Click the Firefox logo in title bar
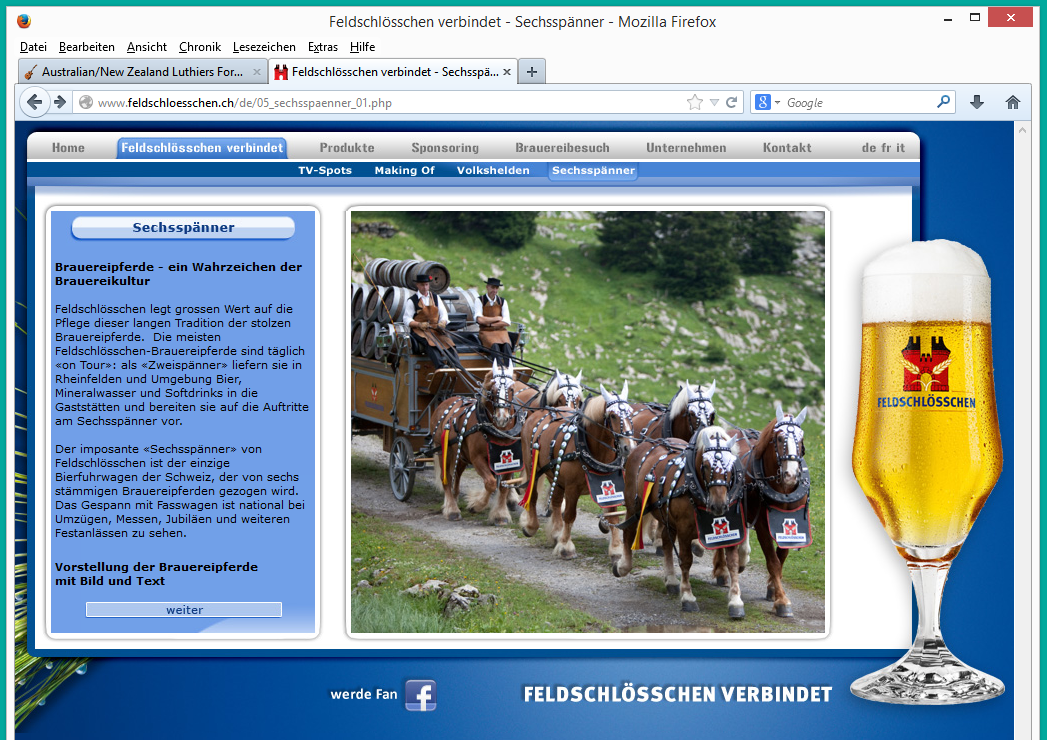Screen dimensions: 1047x740 (x=25, y=21)
